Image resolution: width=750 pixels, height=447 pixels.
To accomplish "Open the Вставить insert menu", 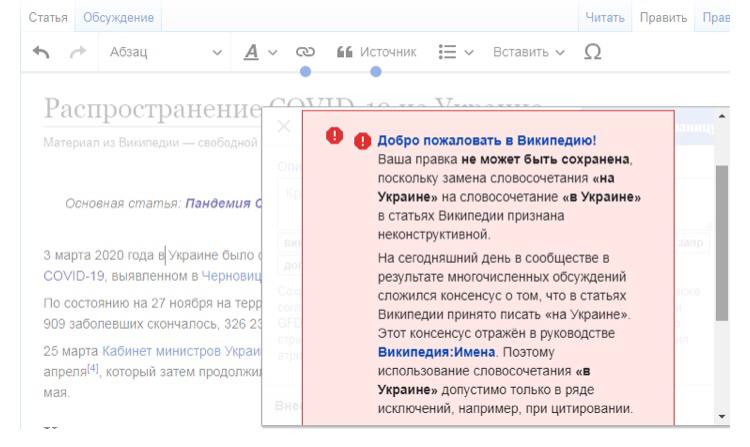I will click(529, 52).
